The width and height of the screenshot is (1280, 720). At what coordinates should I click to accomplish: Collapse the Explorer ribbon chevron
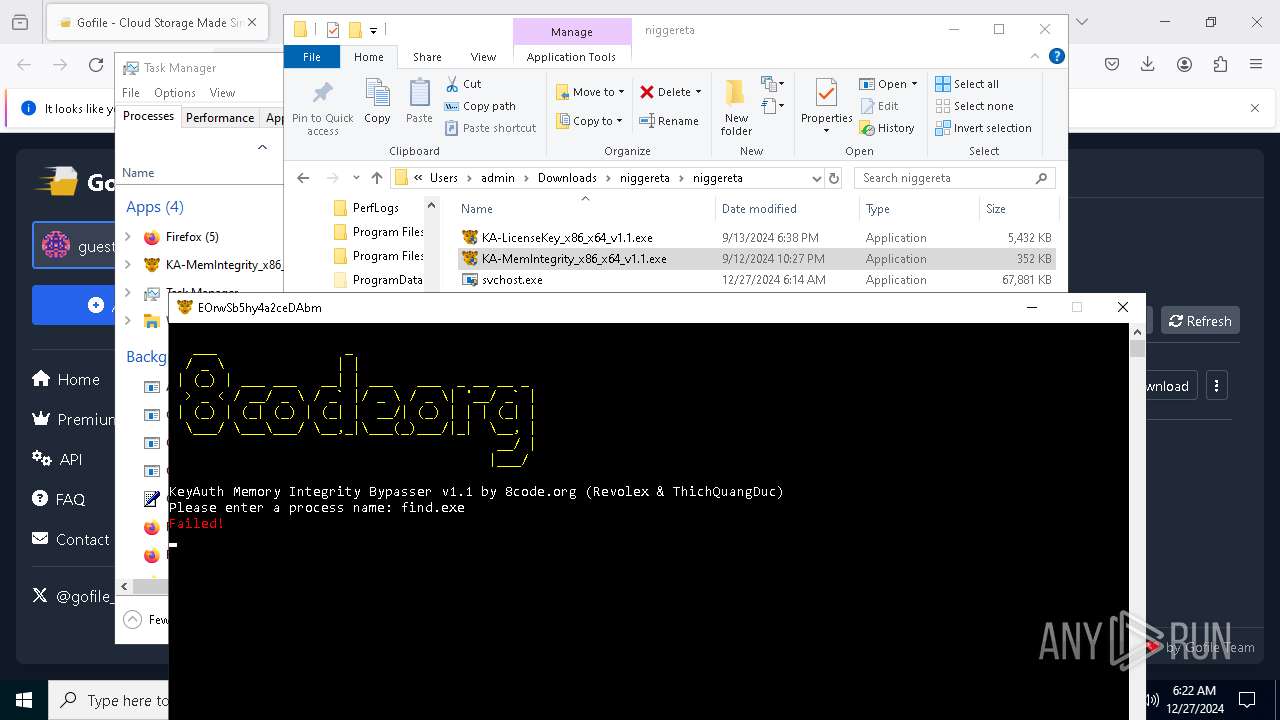[x=1035, y=57]
